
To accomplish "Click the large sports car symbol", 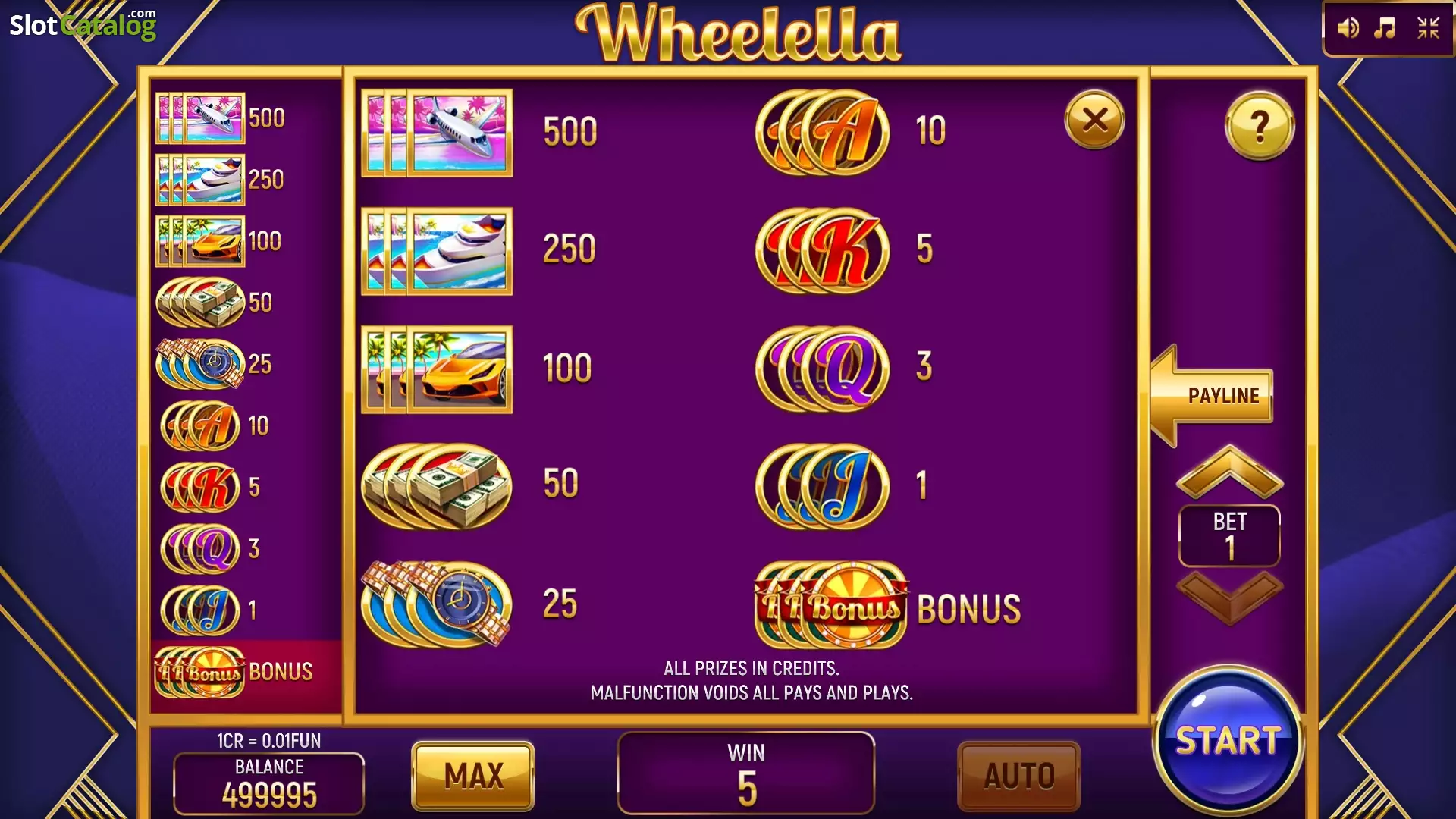I will (x=437, y=369).
